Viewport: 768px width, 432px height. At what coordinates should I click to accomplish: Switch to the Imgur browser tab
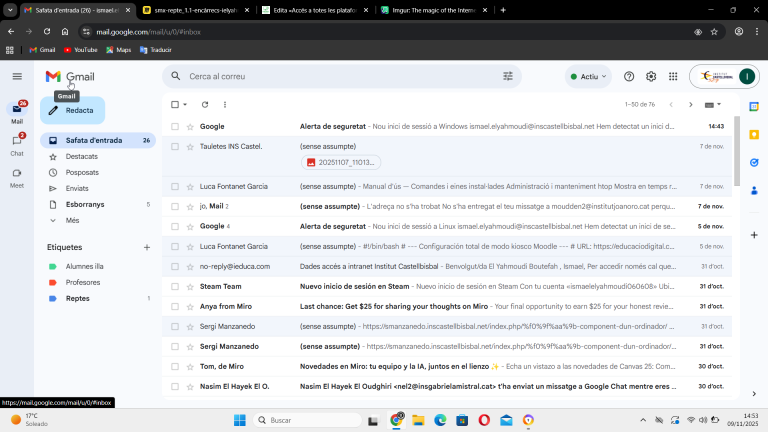tap(432, 10)
